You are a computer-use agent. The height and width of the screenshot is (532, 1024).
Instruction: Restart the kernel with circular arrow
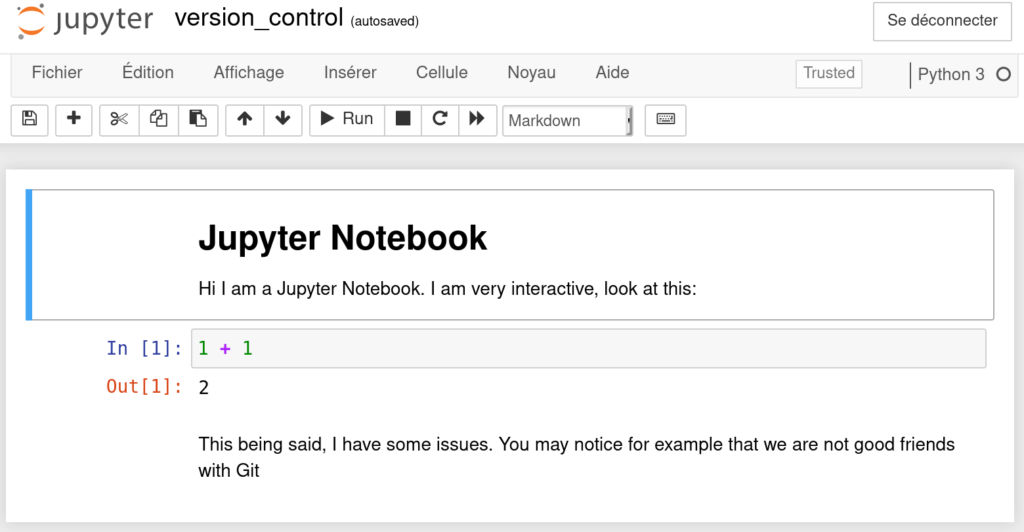point(439,119)
